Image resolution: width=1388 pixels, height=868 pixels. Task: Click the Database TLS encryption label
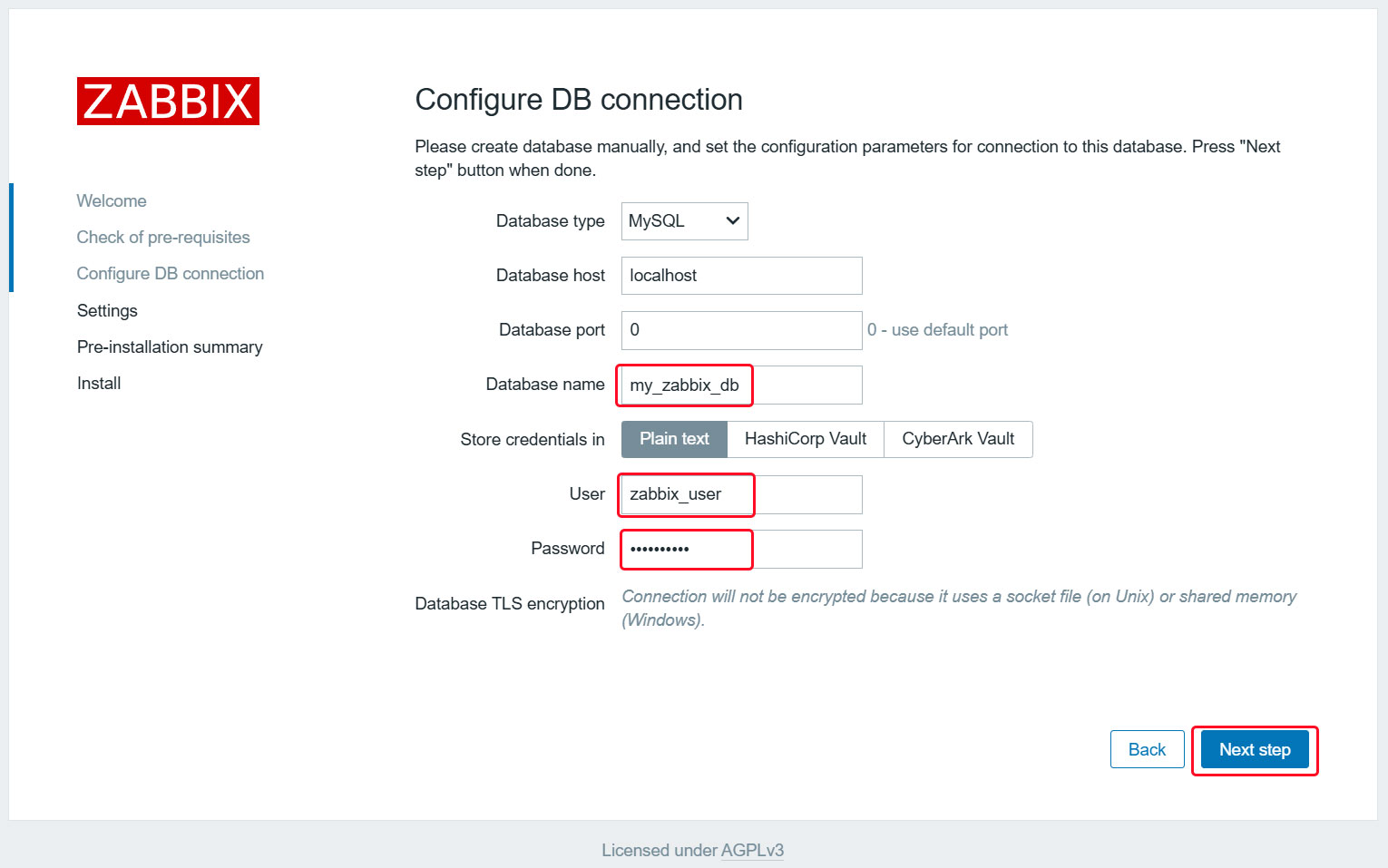509,604
